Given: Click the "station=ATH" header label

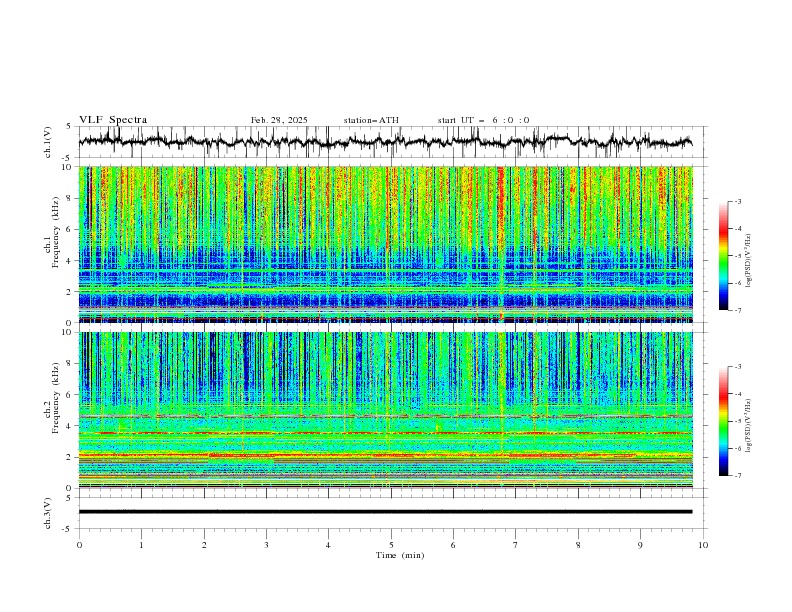Looking at the screenshot, I should click(371, 120).
